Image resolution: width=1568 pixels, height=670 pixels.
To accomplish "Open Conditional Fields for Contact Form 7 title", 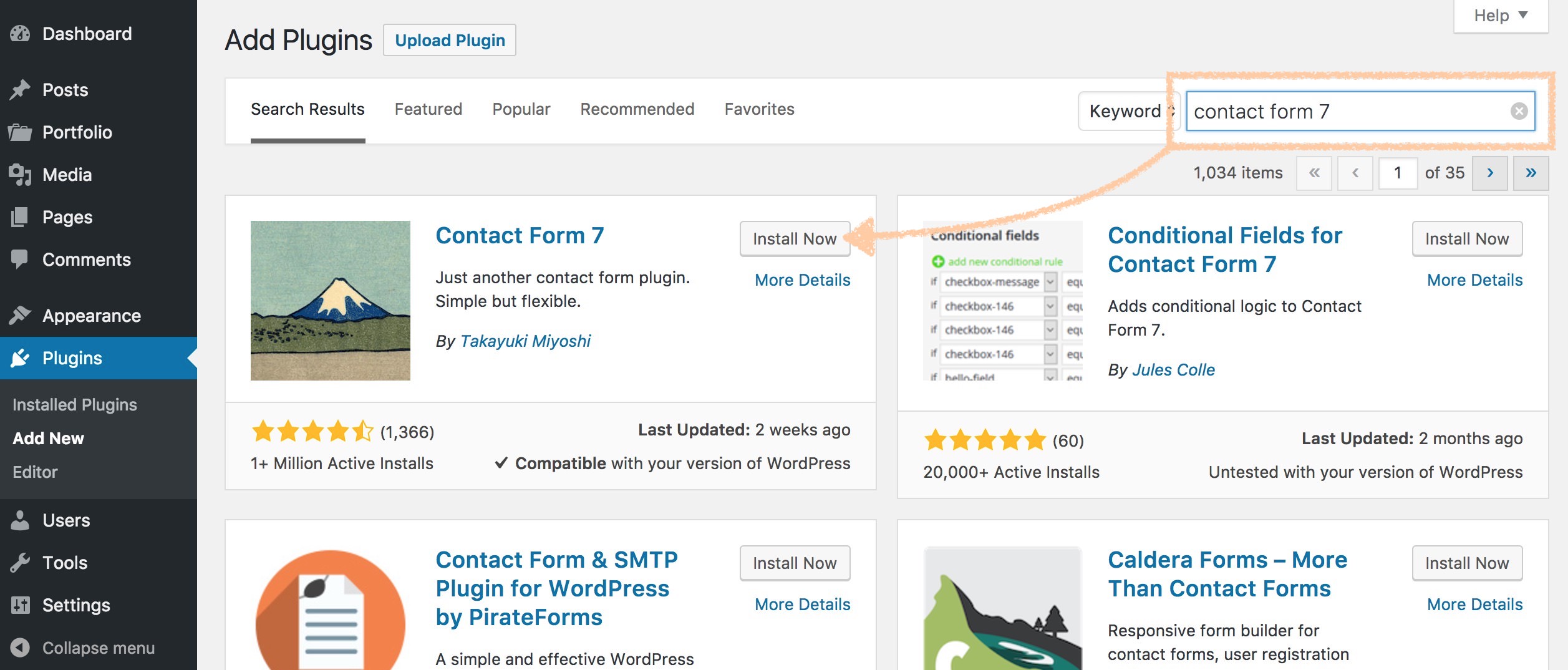I will click(1225, 250).
